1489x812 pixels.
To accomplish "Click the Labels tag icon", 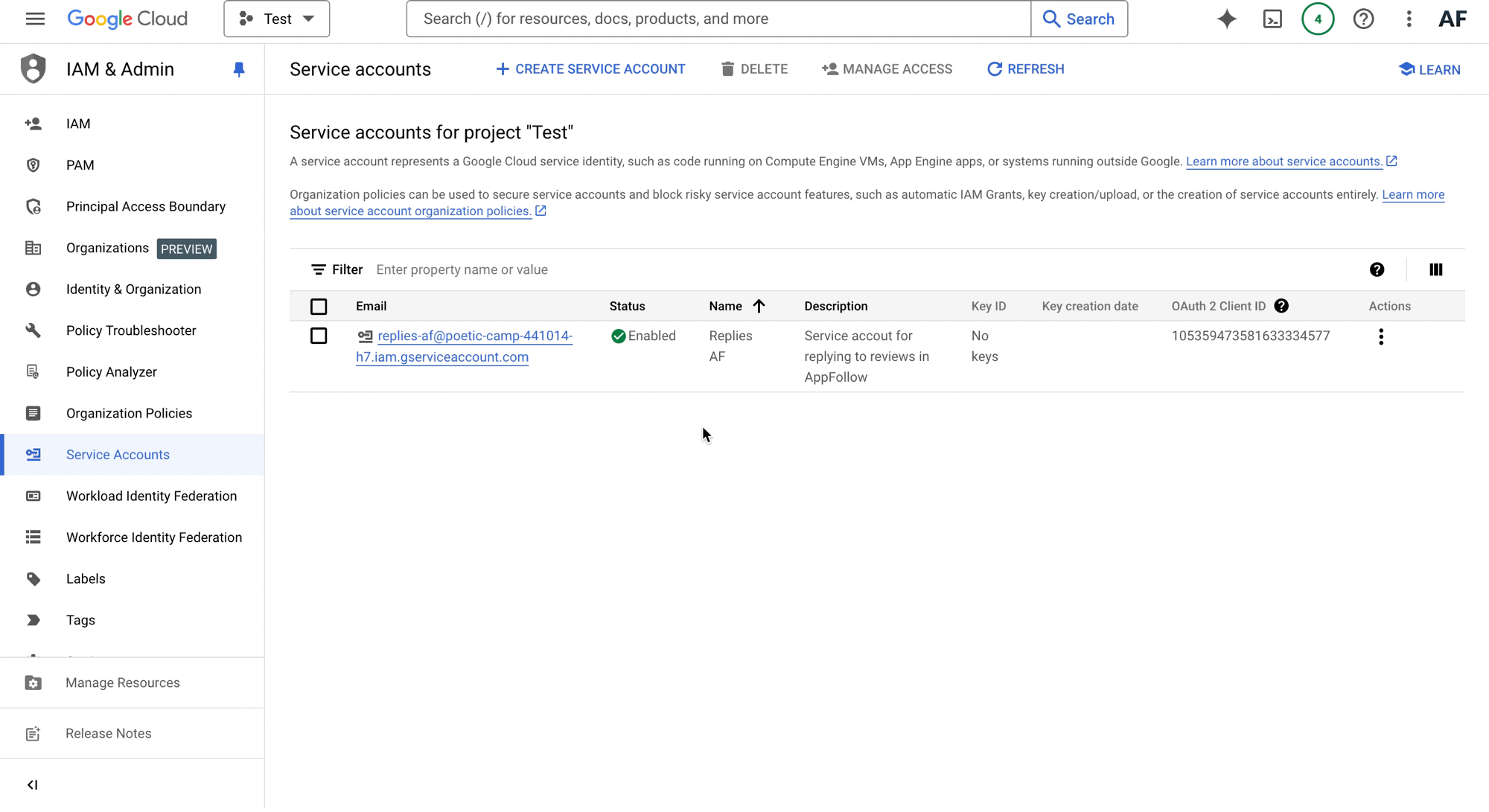I will tap(33, 578).
